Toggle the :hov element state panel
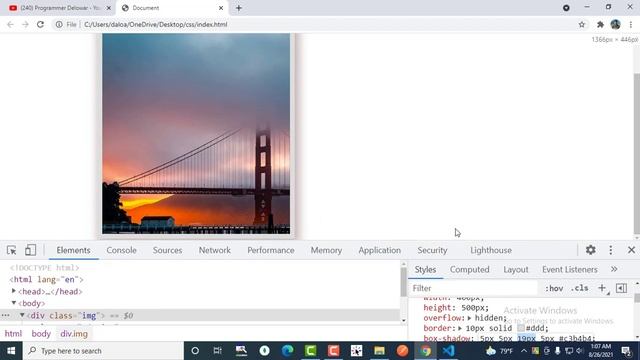The image size is (640, 360). pos(554,288)
